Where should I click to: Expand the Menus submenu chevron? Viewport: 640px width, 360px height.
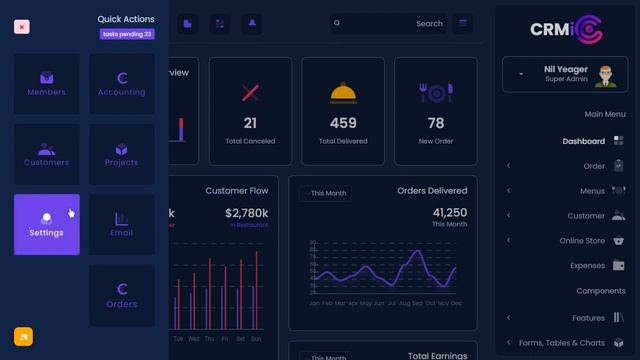pos(509,191)
